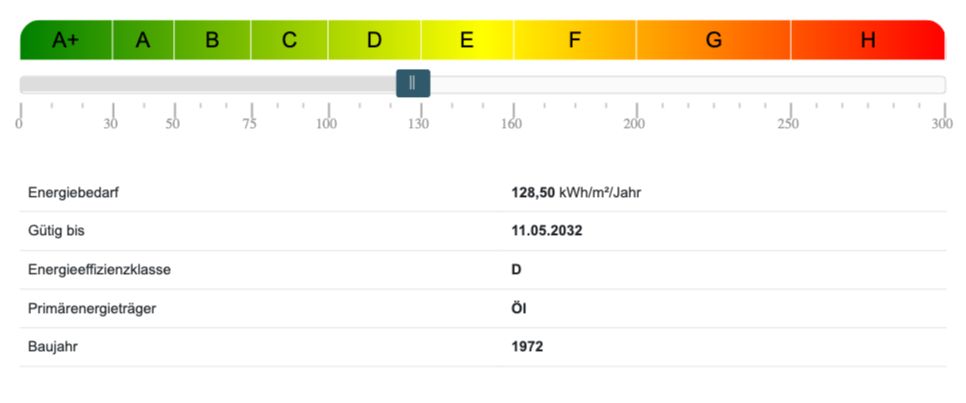Image resolution: width=966 pixels, height=403 pixels.
Task: Click the energy slider handle
Action: [413, 83]
